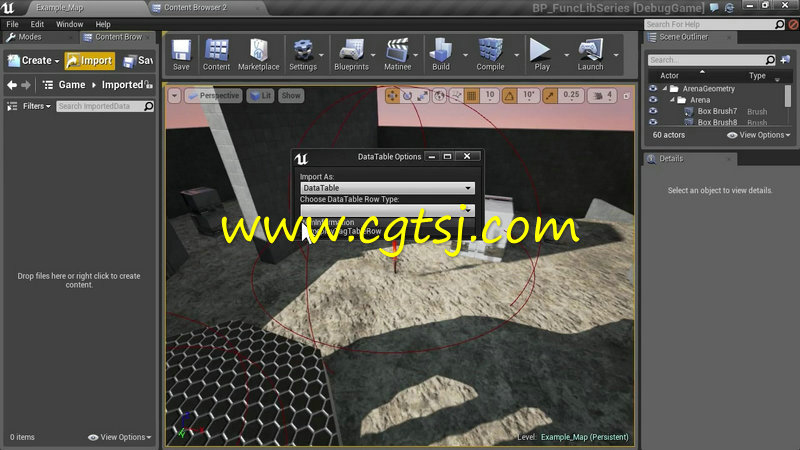Click the Matinee clapperboard icon

click(x=397, y=54)
